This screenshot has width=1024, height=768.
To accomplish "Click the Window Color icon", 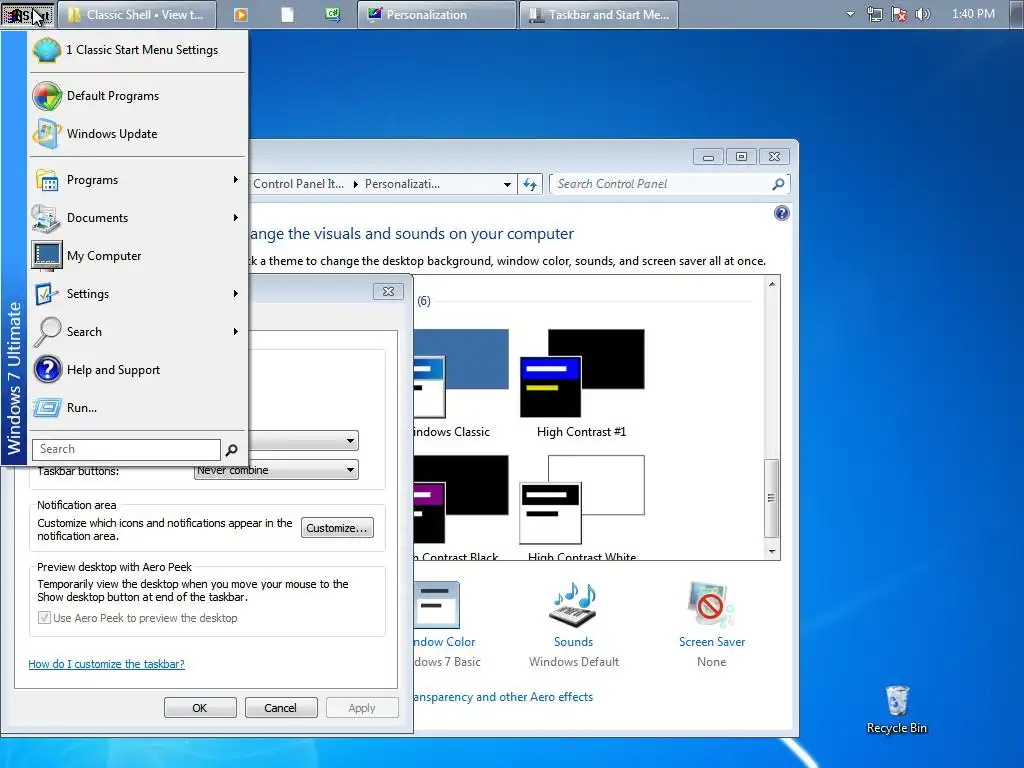I will coord(436,605).
